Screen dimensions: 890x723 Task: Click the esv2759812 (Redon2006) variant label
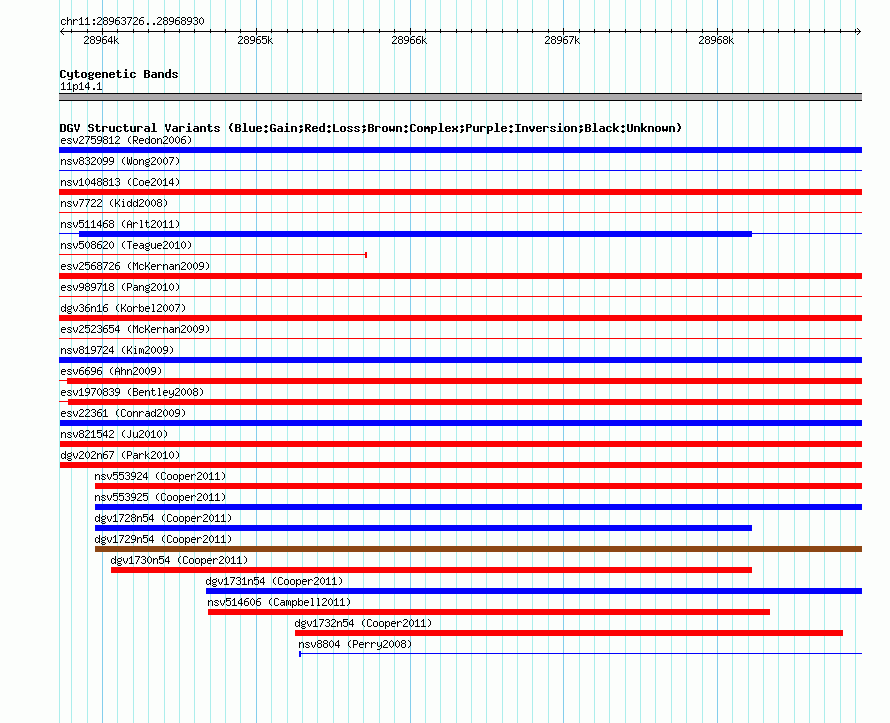coord(126,140)
